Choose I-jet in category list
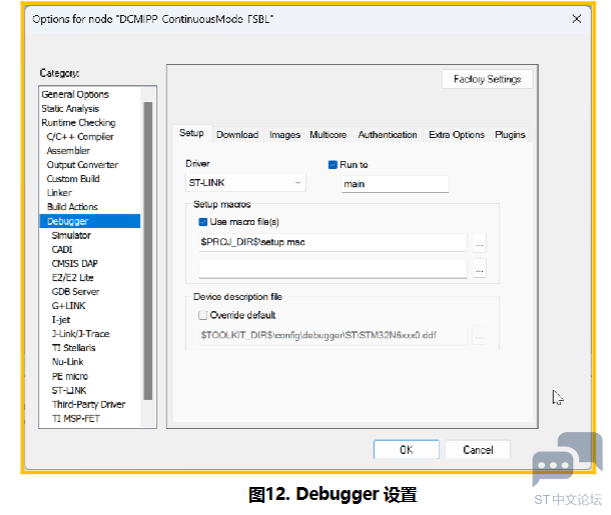The height and width of the screenshot is (515, 611). tap(61, 320)
